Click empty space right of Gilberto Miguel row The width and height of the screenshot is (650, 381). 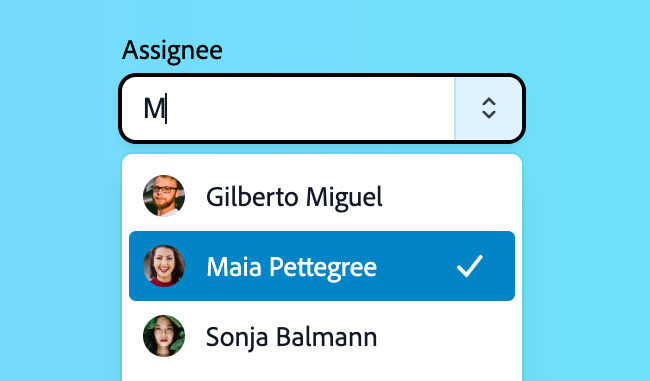[x=448, y=196]
